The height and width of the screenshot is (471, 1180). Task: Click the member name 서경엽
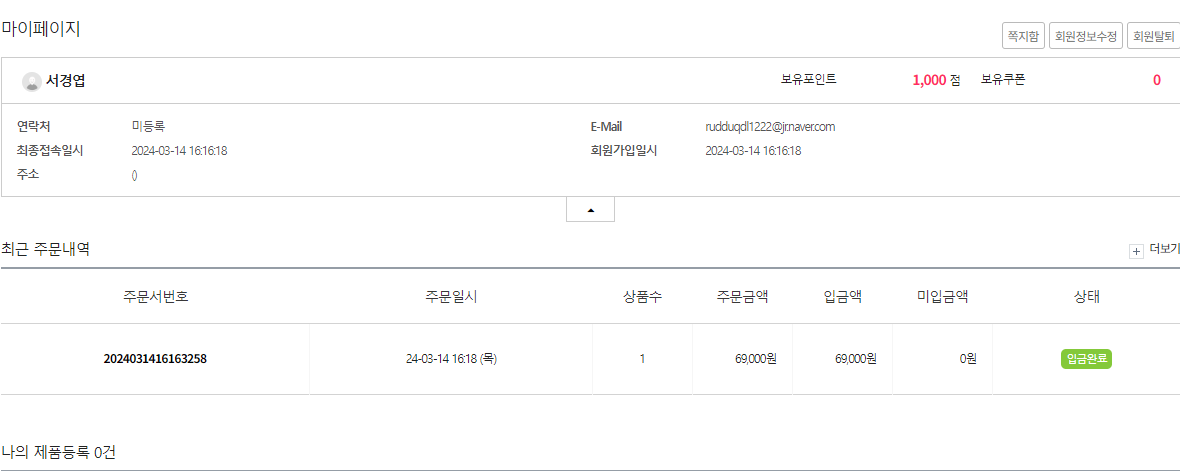66,81
